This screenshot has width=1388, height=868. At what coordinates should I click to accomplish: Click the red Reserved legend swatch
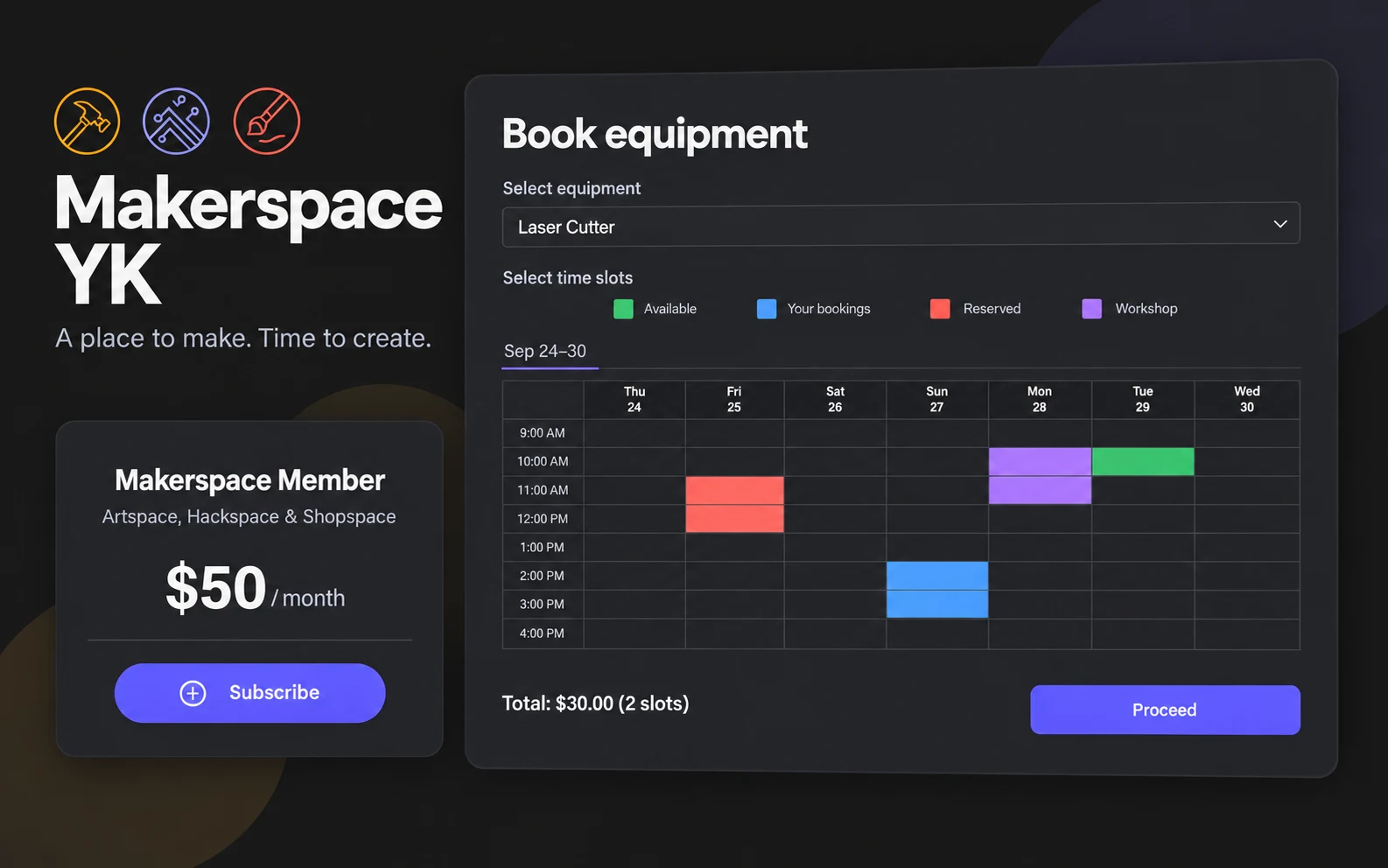point(940,309)
